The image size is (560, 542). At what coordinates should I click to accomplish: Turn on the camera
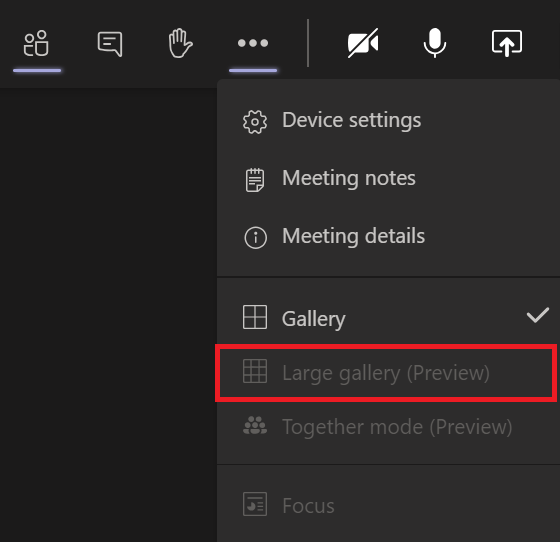point(363,43)
